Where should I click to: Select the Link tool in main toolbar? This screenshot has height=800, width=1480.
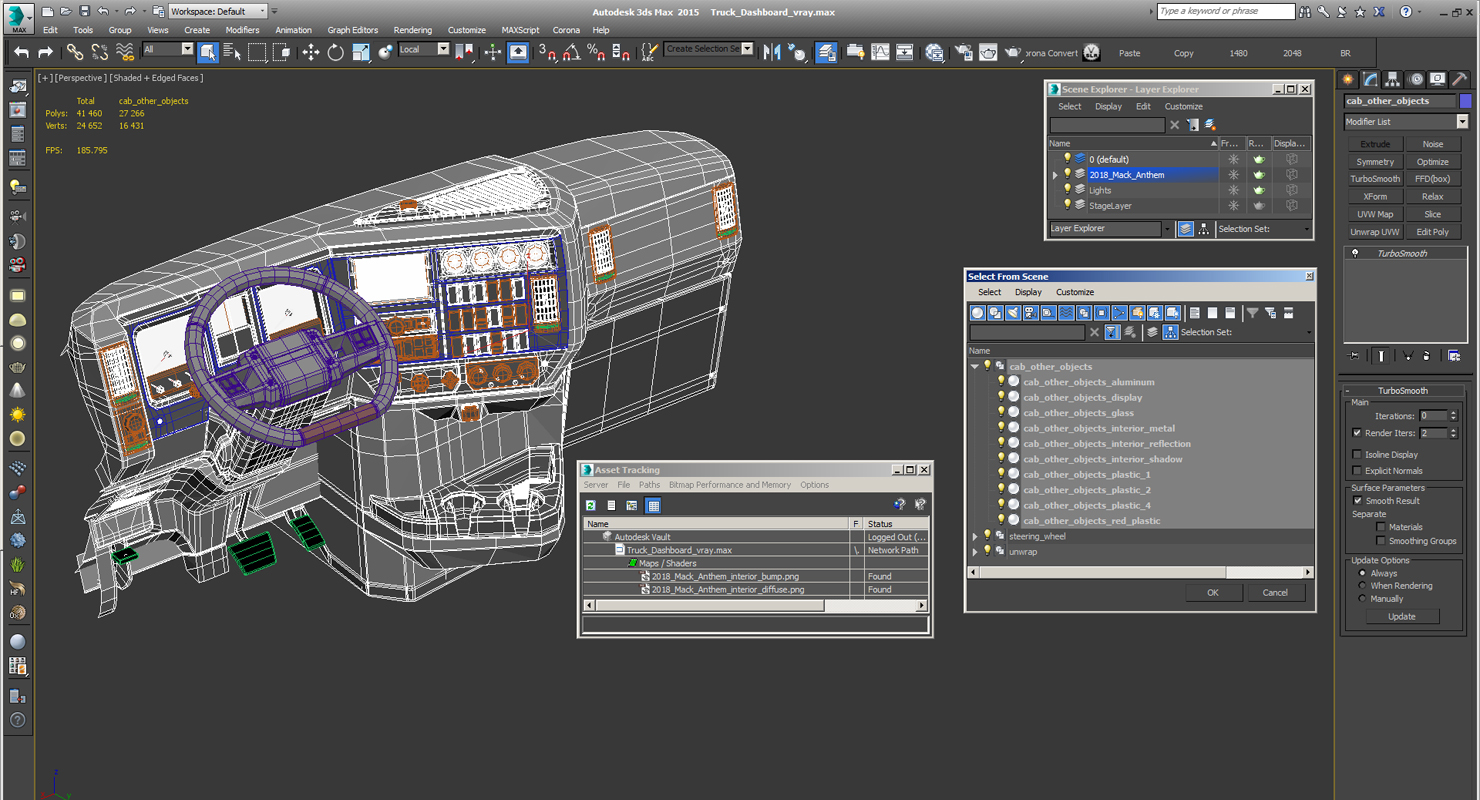pyautogui.click(x=75, y=52)
